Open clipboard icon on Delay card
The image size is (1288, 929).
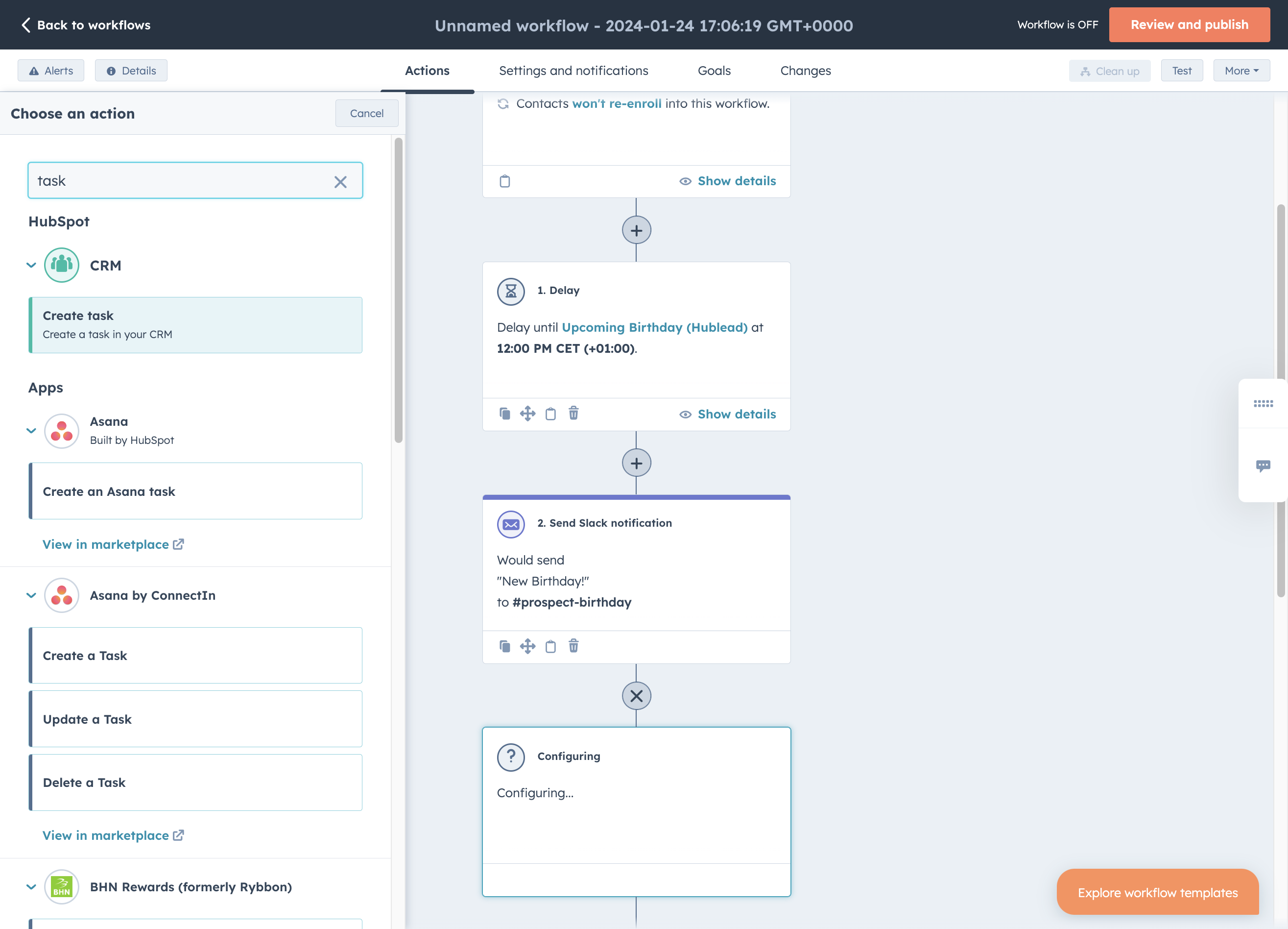point(550,414)
